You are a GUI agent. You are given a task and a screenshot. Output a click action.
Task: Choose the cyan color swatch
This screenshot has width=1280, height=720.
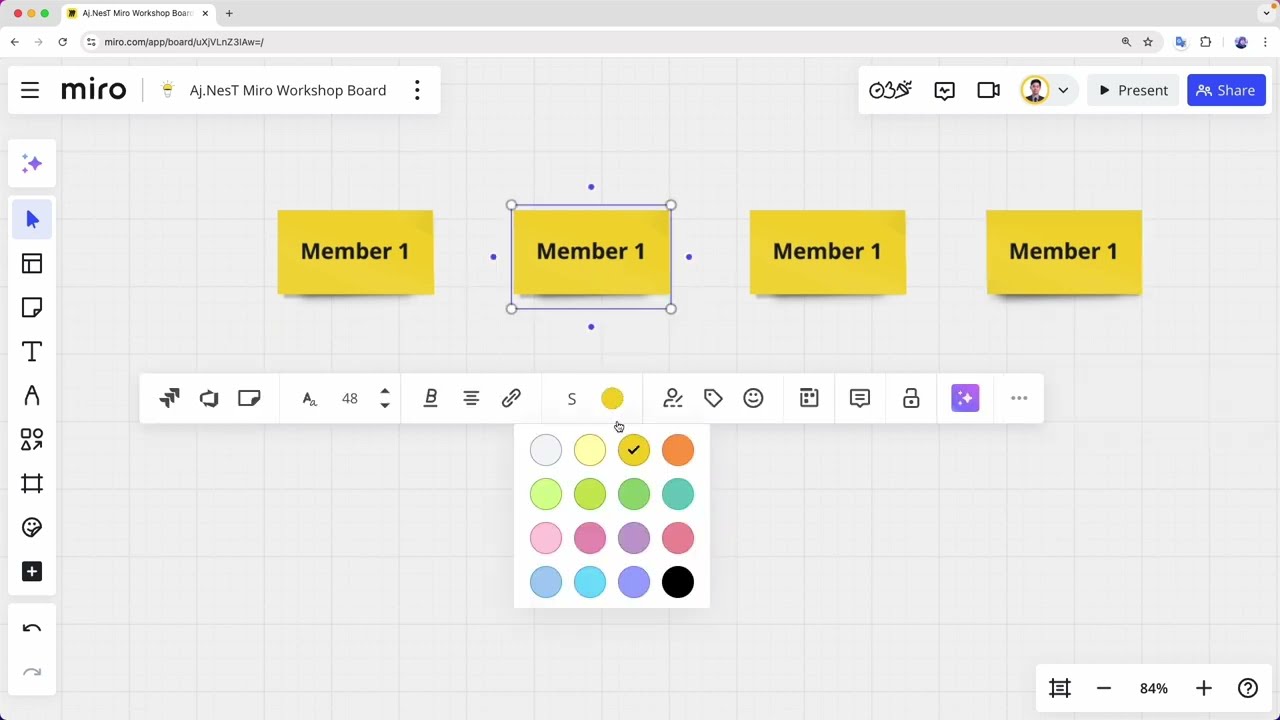click(590, 582)
